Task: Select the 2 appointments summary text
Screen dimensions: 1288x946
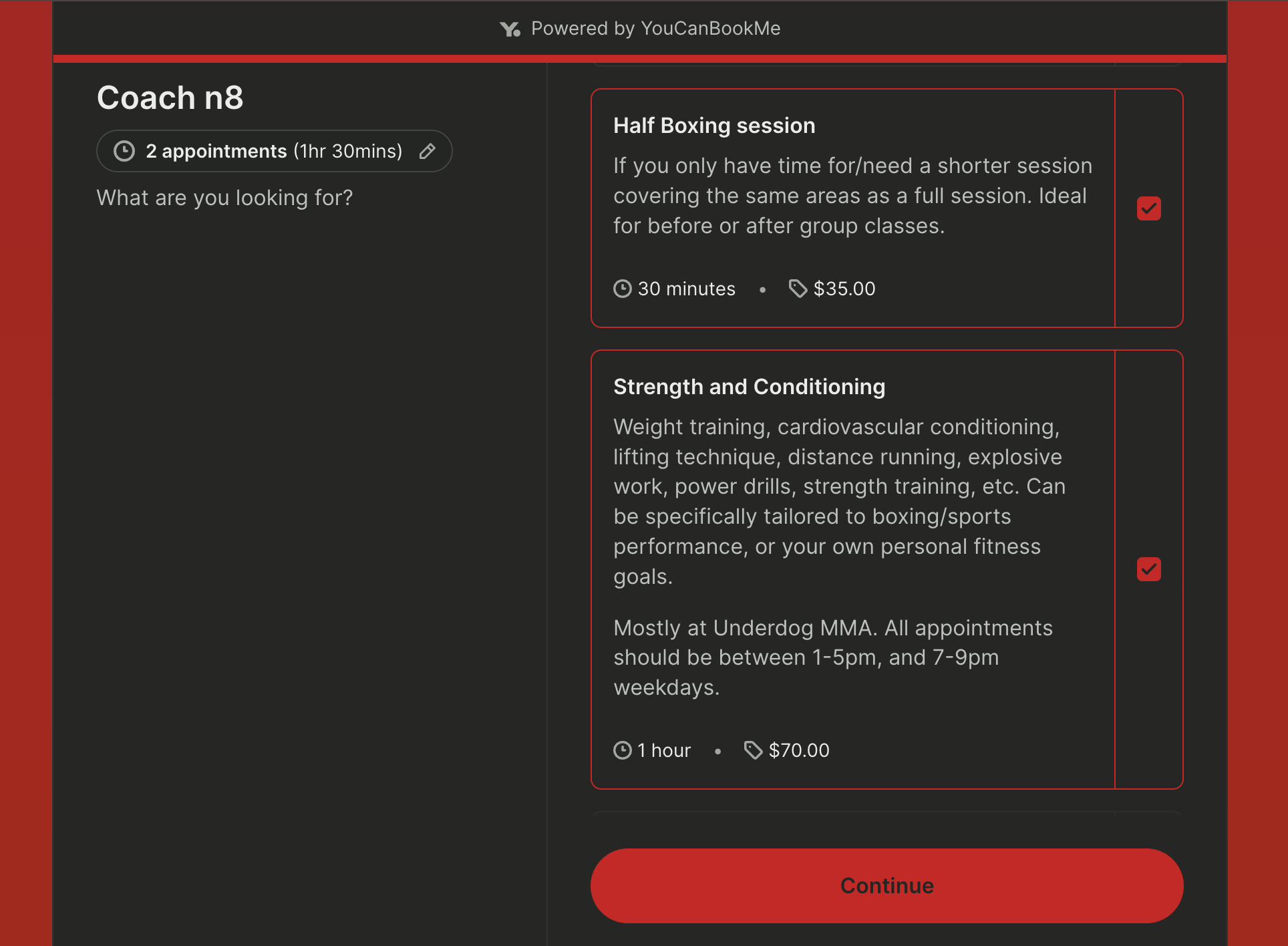Action: coord(274,152)
